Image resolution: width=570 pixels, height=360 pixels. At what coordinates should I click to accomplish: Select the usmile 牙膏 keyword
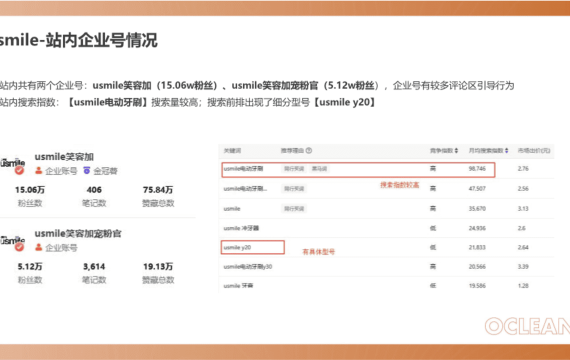(238, 286)
